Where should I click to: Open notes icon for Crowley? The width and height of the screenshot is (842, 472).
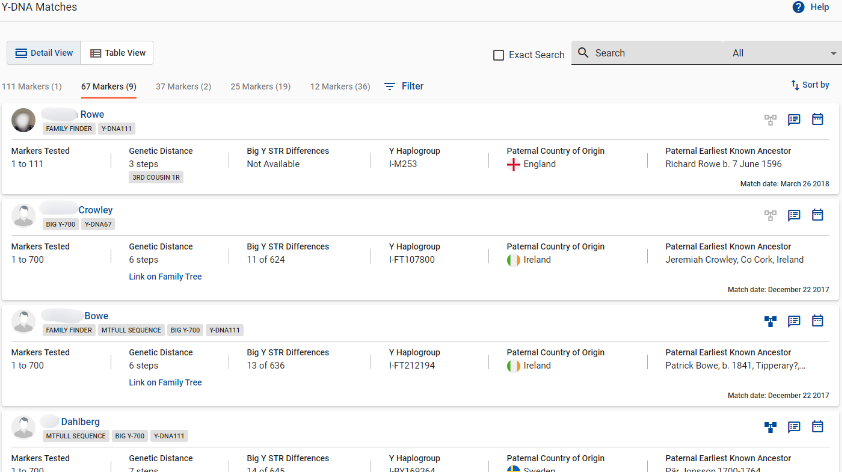tap(794, 215)
